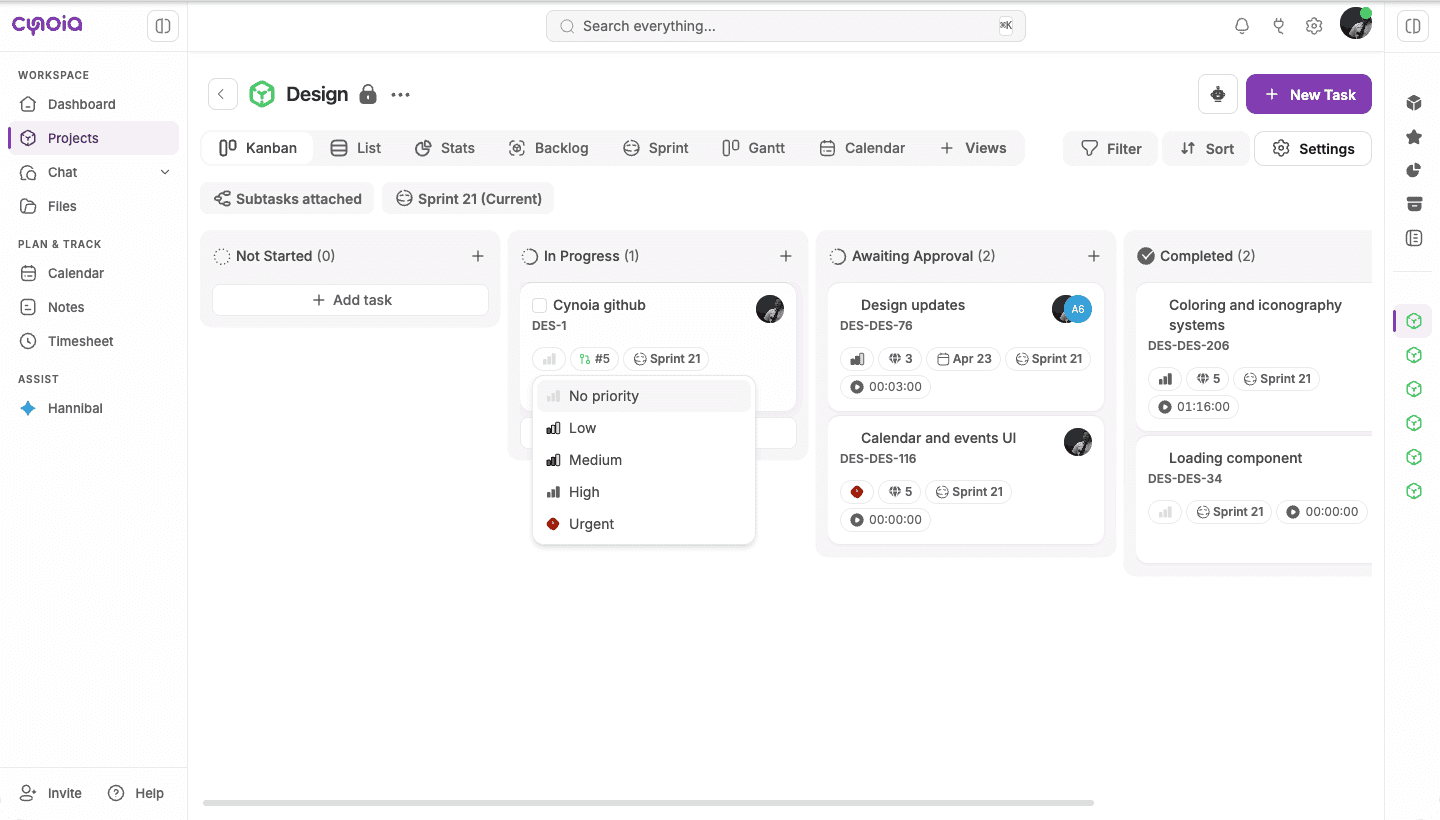The image size is (1440, 820).
Task: Add a new view with Views button
Action: pyautogui.click(x=973, y=148)
